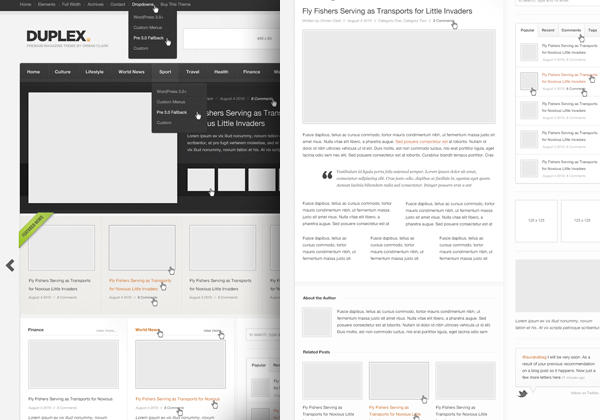The width and height of the screenshot is (600, 420).
Task: Go to Travel in the main navigation
Action: pyautogui.click(x=192, y=72)
